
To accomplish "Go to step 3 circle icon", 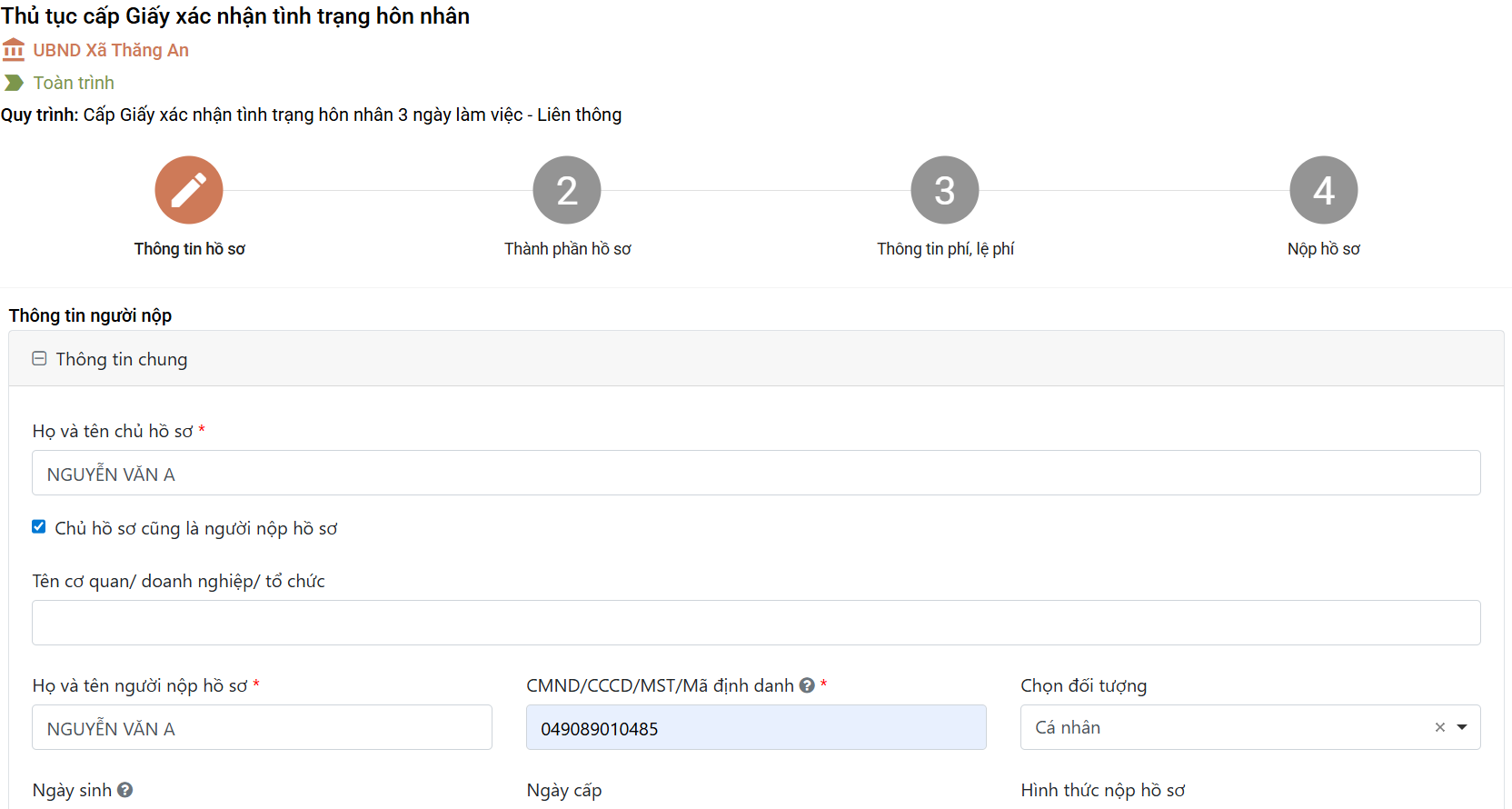I will pyautogui.click(x=945, y=190).
